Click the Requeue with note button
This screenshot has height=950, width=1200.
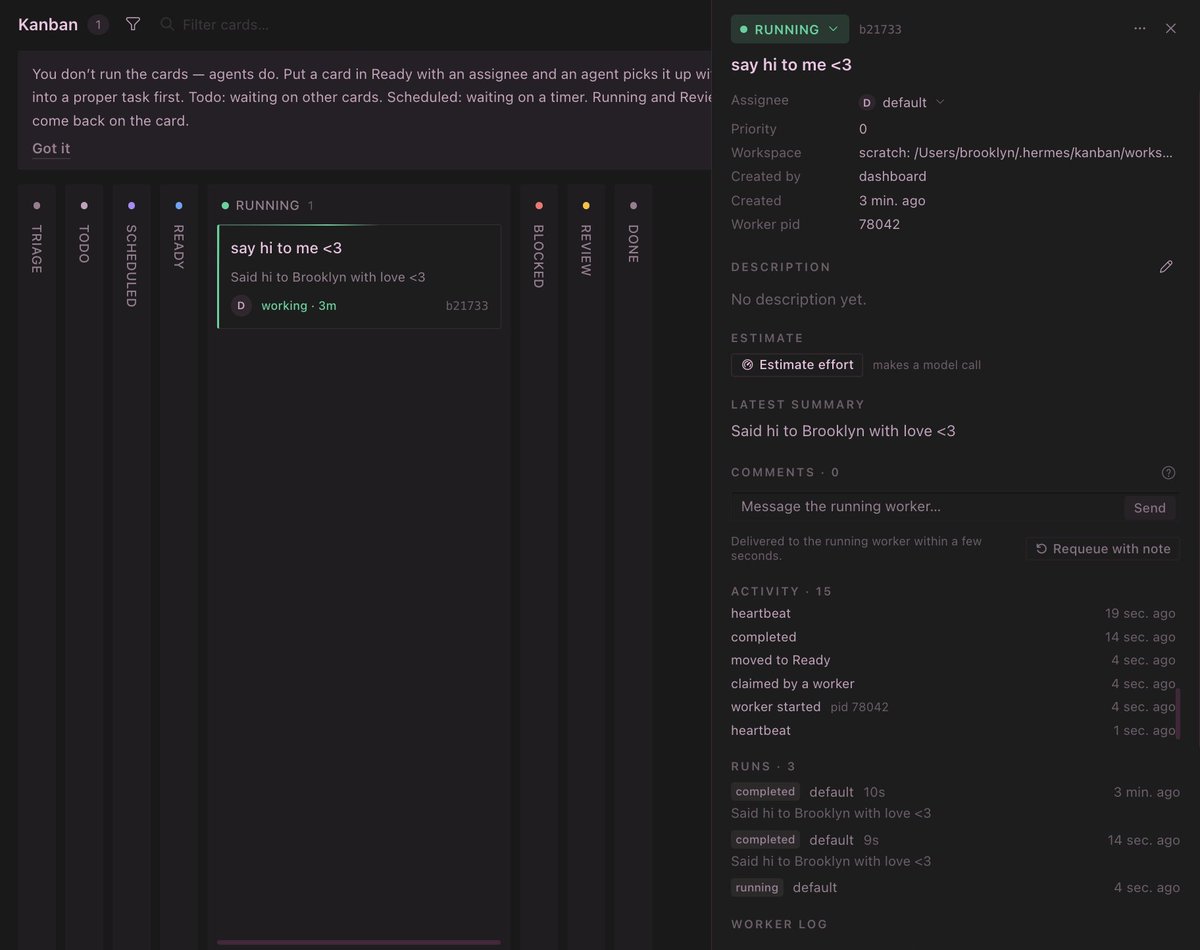[x=1103, y=549]
